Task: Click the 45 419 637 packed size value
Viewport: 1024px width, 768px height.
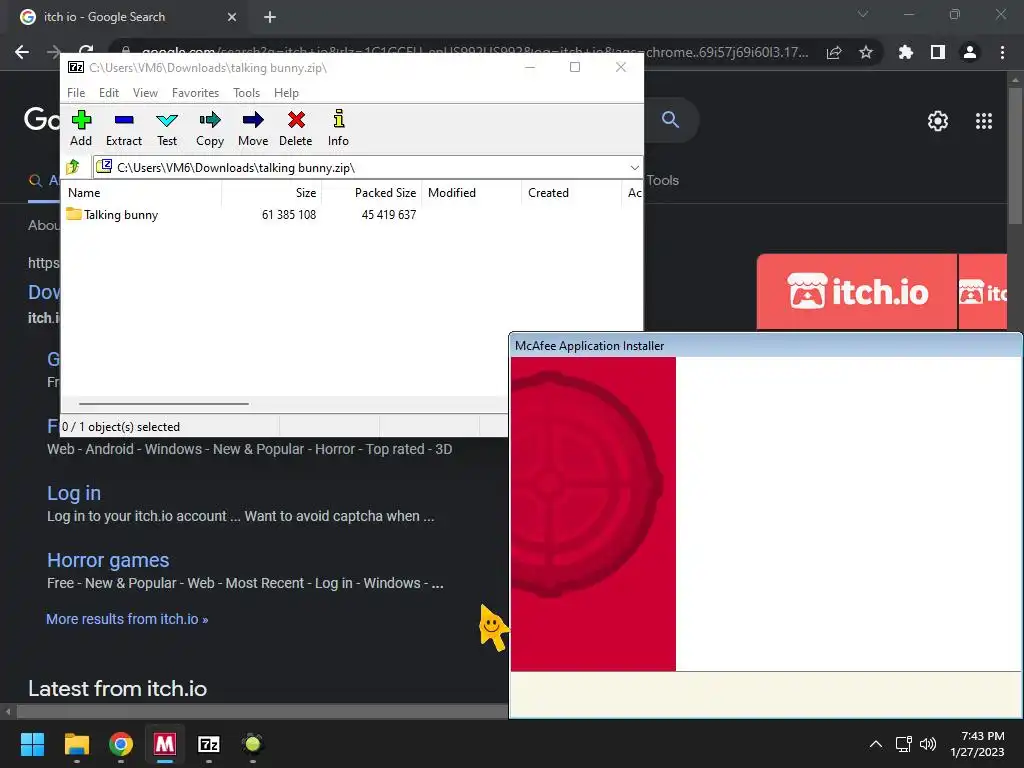Action: [389, 215]
